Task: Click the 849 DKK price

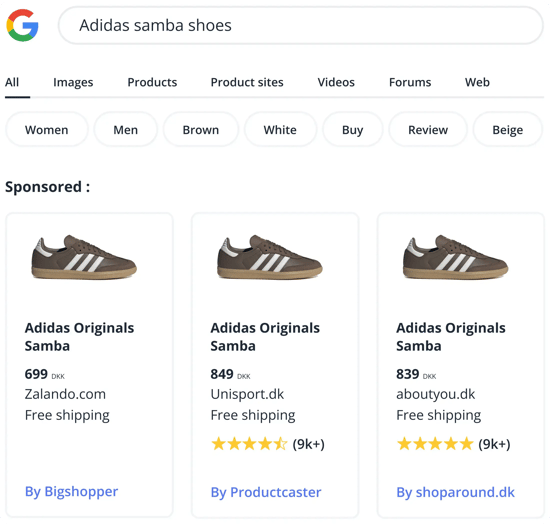Action: (x=230, y=374)
